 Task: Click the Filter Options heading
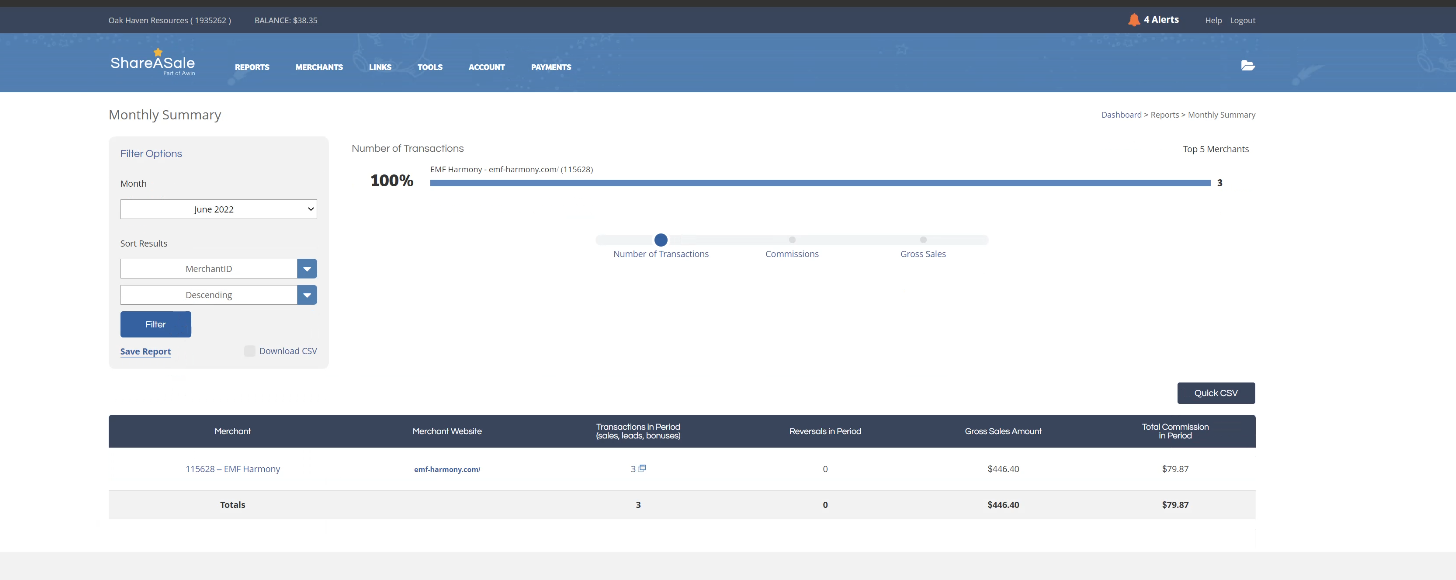(151, 154)
